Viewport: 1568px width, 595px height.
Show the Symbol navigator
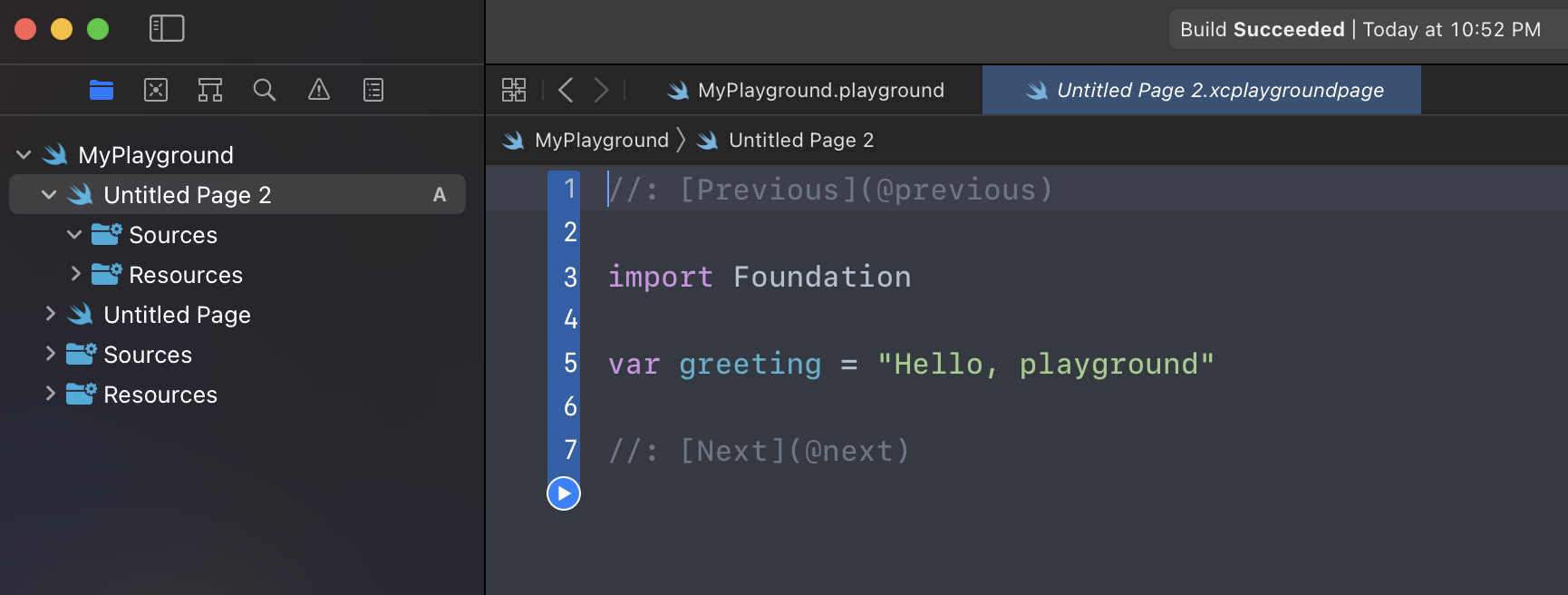pos(210,90)
